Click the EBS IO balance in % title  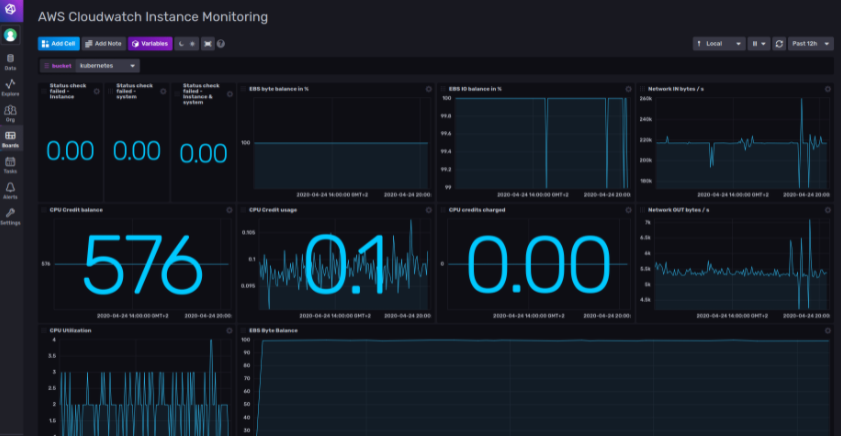[x=475, y=89]
